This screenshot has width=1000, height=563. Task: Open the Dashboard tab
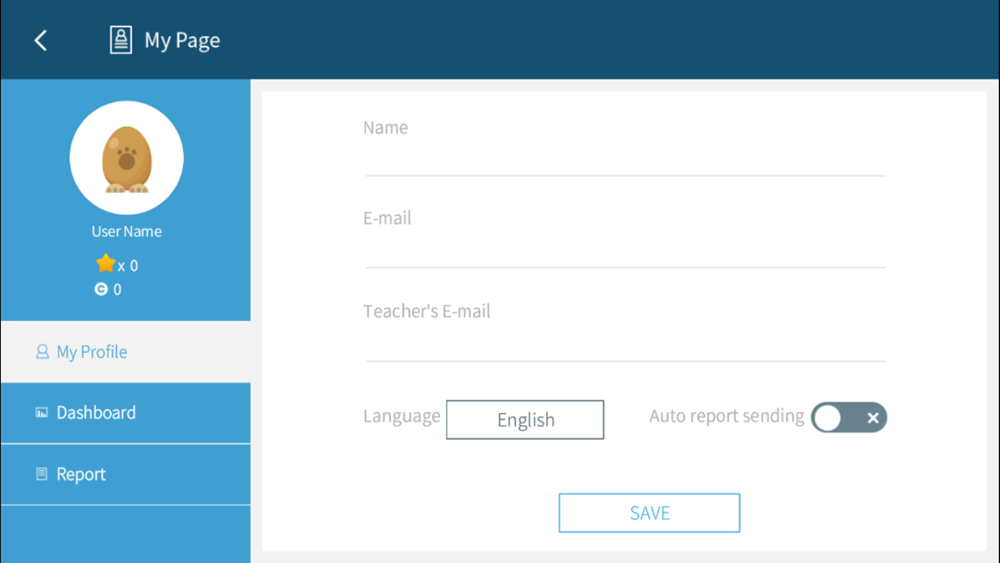click(x=126, y=413)
